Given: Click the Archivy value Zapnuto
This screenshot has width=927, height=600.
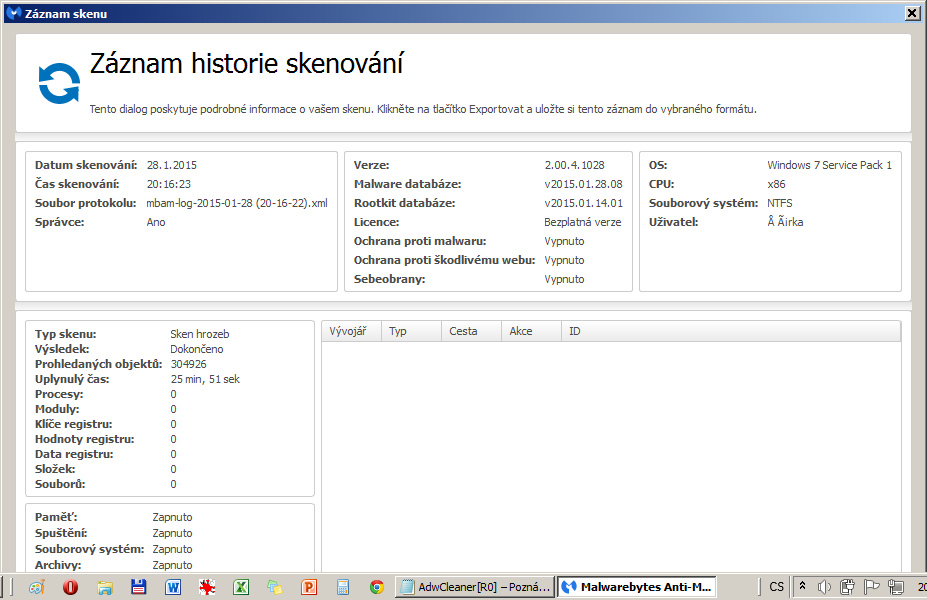Looking at the screenshot, I should coord(172,565).
